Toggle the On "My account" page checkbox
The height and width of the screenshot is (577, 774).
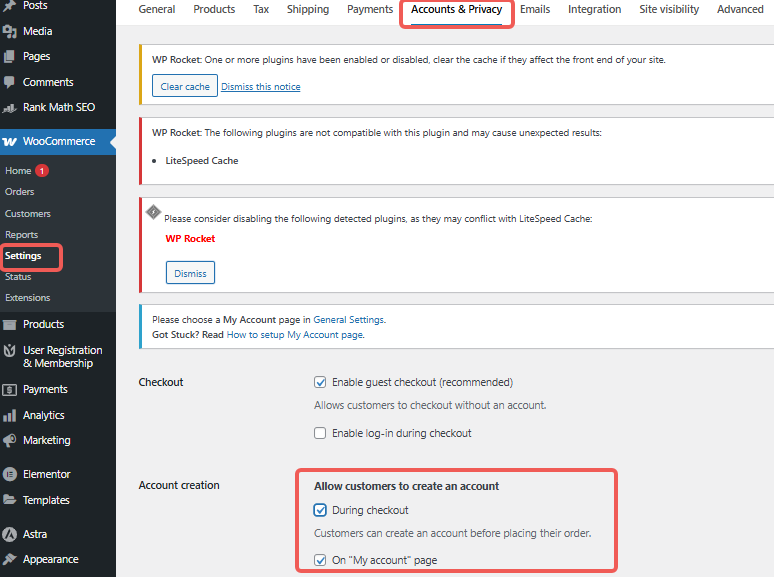pyautogui.click(x=320, y=560)
